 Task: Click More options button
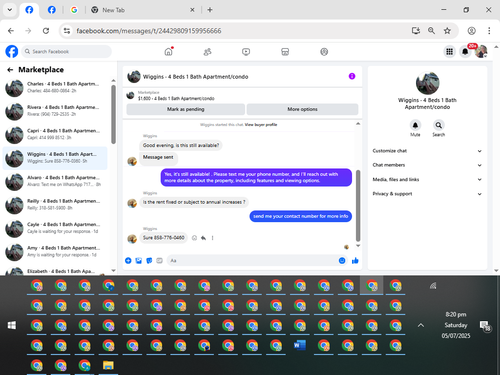click(302, 109)
